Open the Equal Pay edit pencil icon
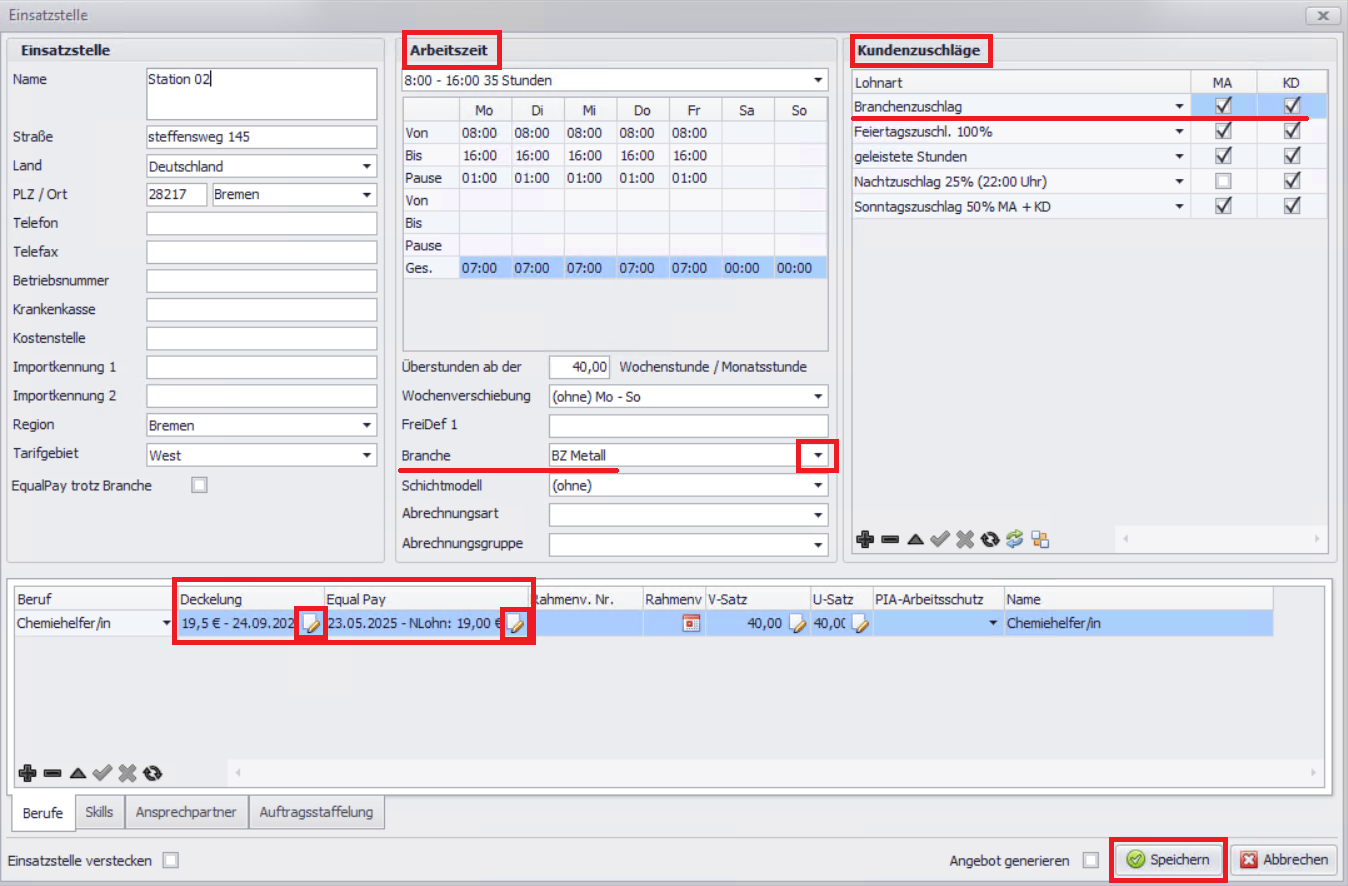Viewport: 1348px width, 886px height. coord(516,624)
